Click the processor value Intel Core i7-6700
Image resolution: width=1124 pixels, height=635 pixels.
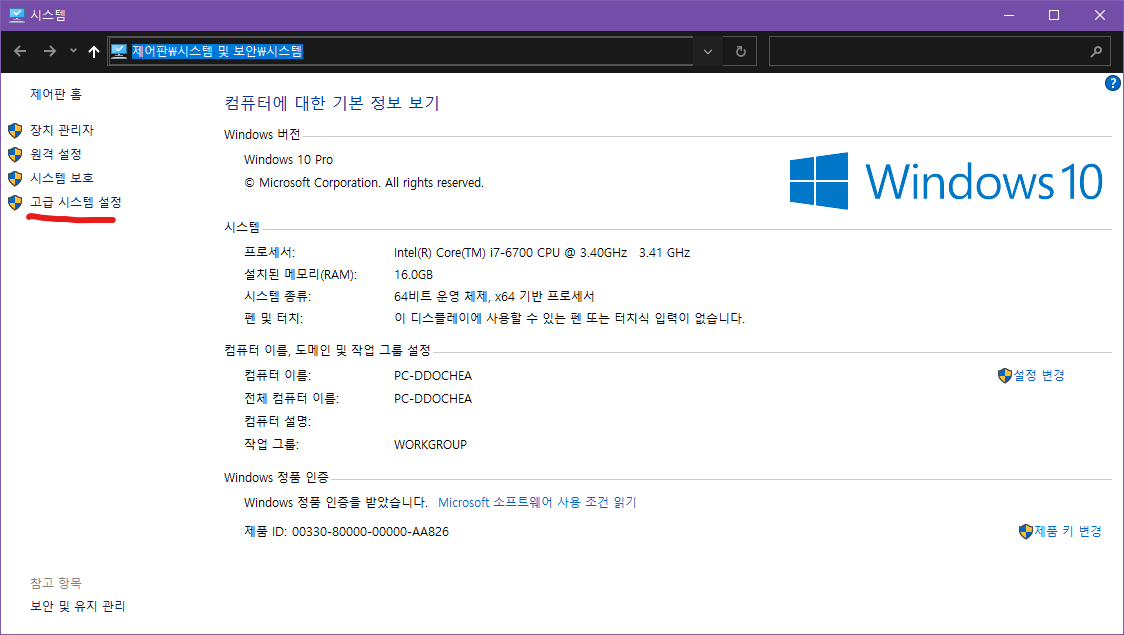[x=542, y=252]
